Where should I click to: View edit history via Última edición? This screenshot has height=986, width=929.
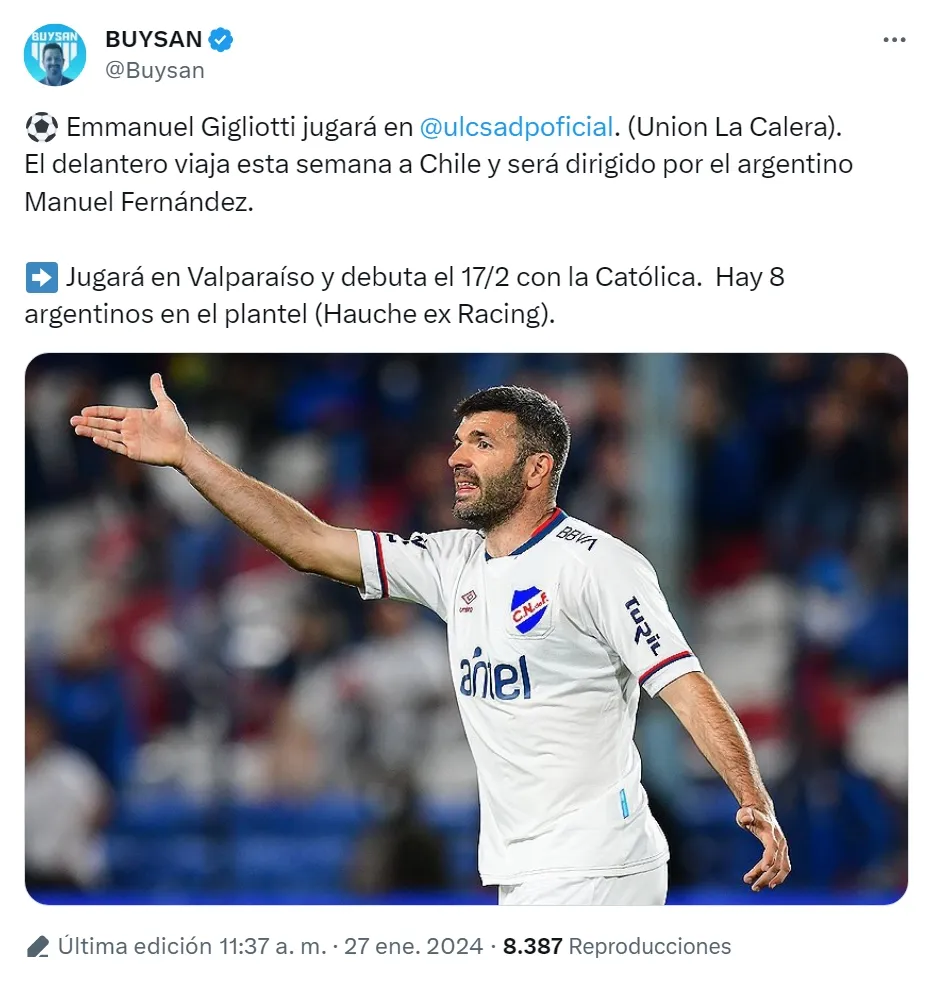pyautogui.click(x=135, y=946)
